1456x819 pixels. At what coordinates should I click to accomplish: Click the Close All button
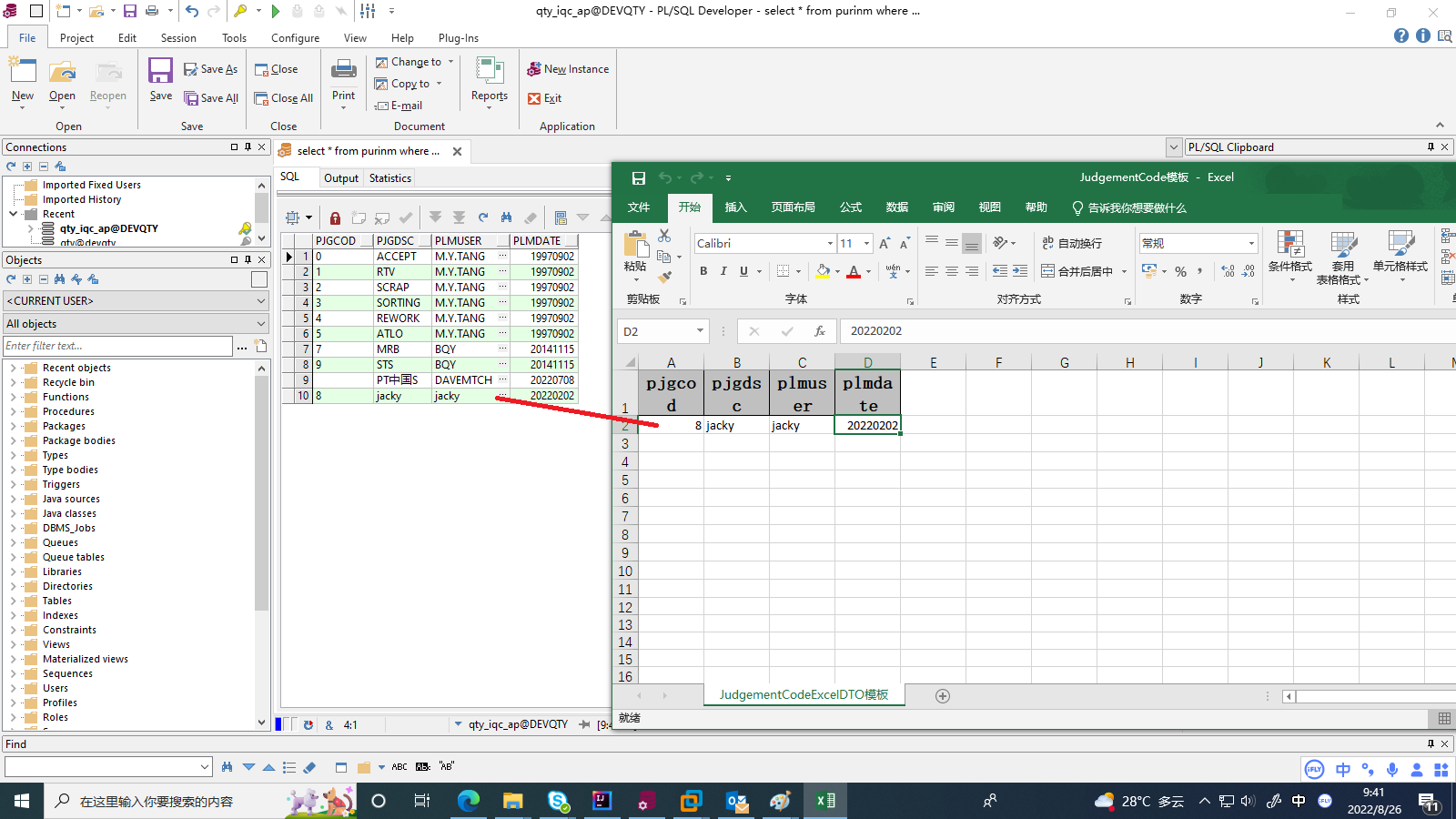[x=283, y=97]
